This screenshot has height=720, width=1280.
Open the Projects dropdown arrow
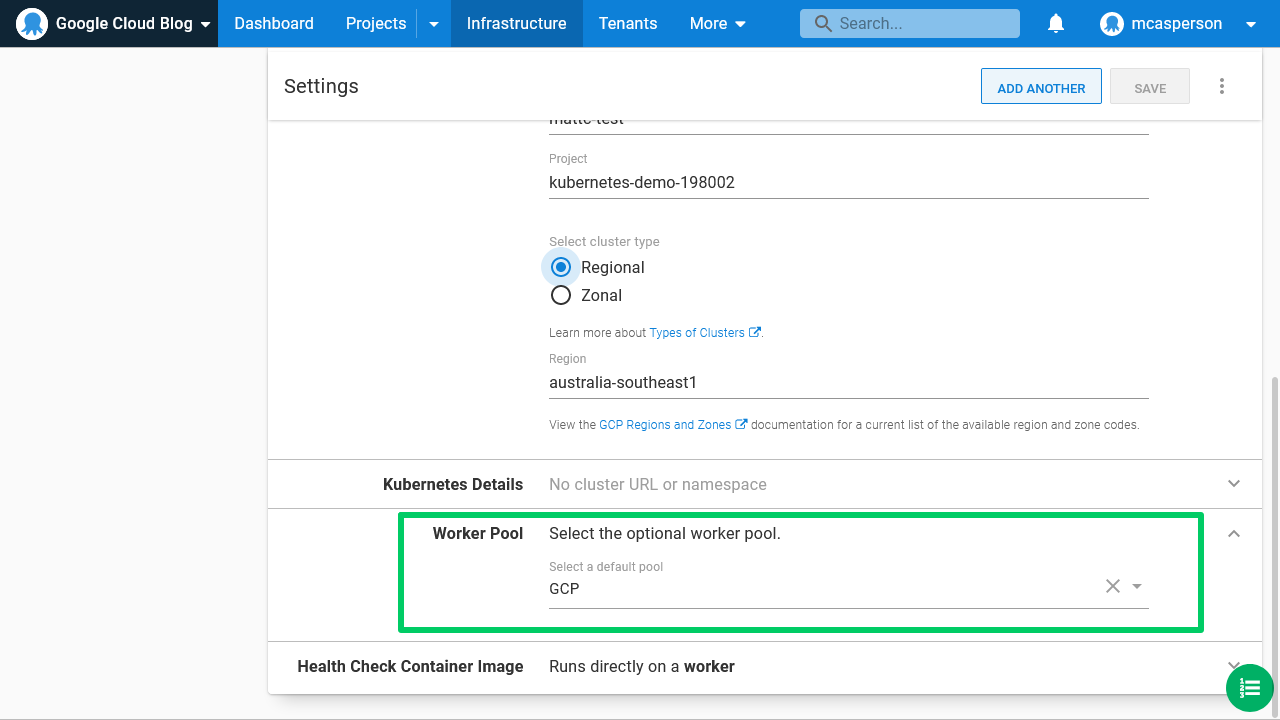coord(433,23)
